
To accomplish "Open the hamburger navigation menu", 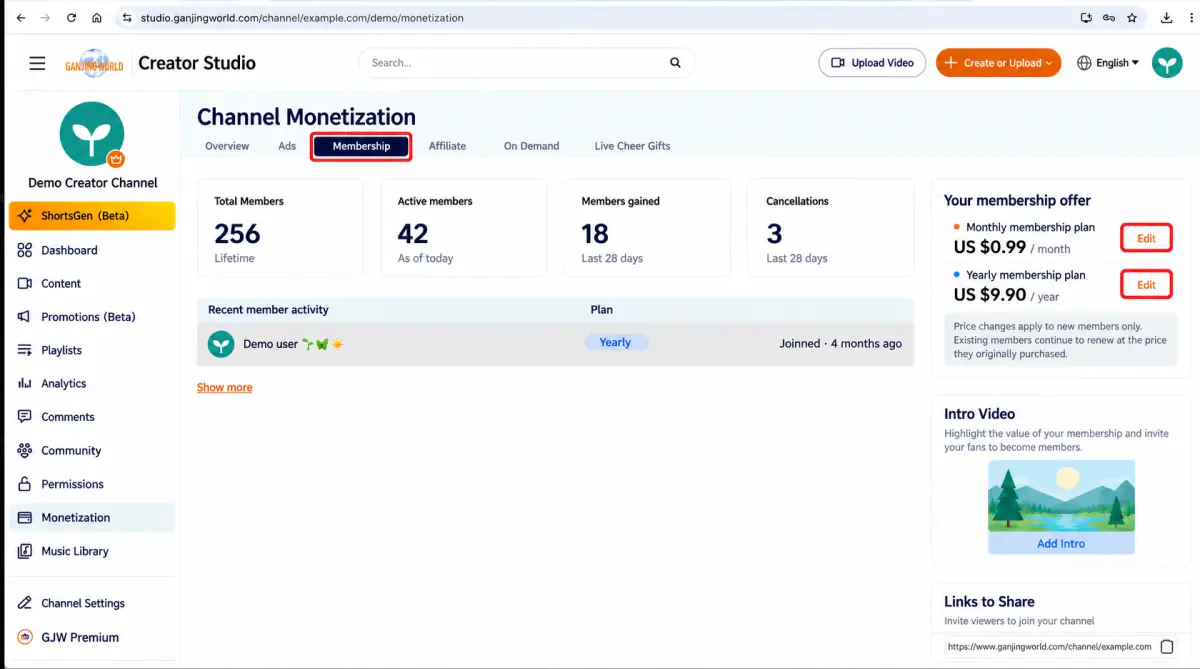I will click(x=37, y=63).
